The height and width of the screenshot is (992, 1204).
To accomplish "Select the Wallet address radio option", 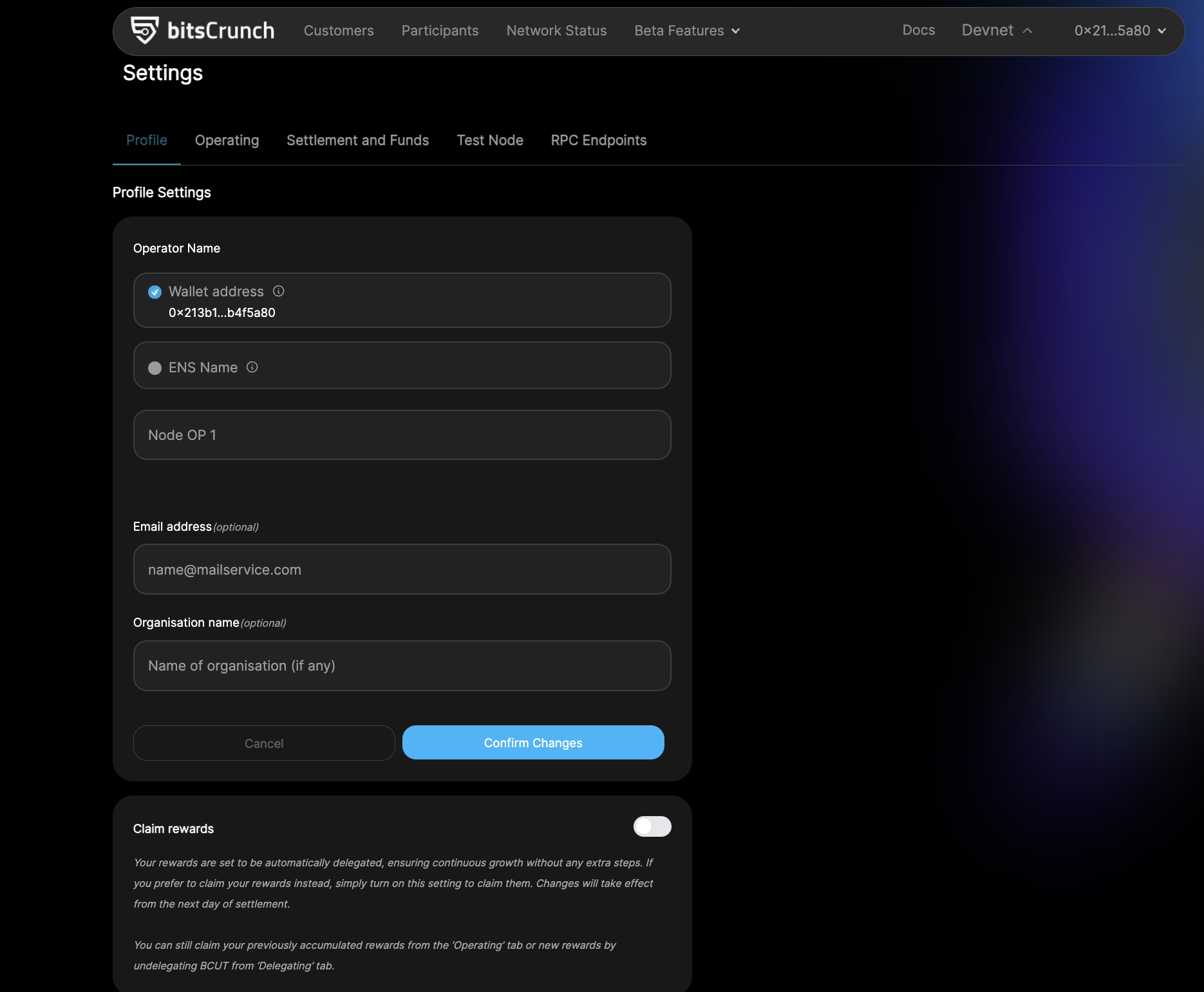I will pyautogui.click(x=155, y=292).
